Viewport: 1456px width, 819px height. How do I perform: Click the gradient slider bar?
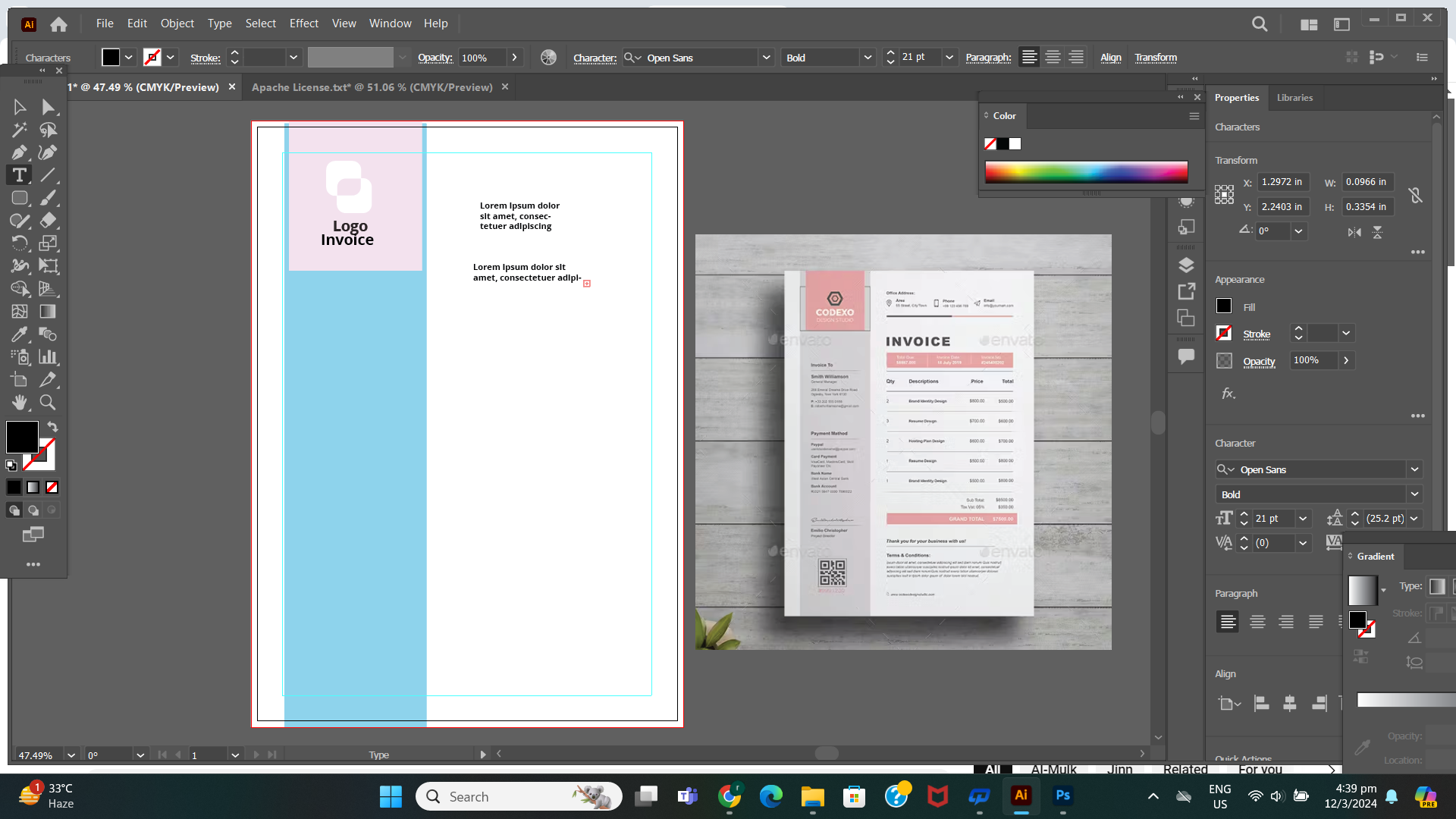1406,700
